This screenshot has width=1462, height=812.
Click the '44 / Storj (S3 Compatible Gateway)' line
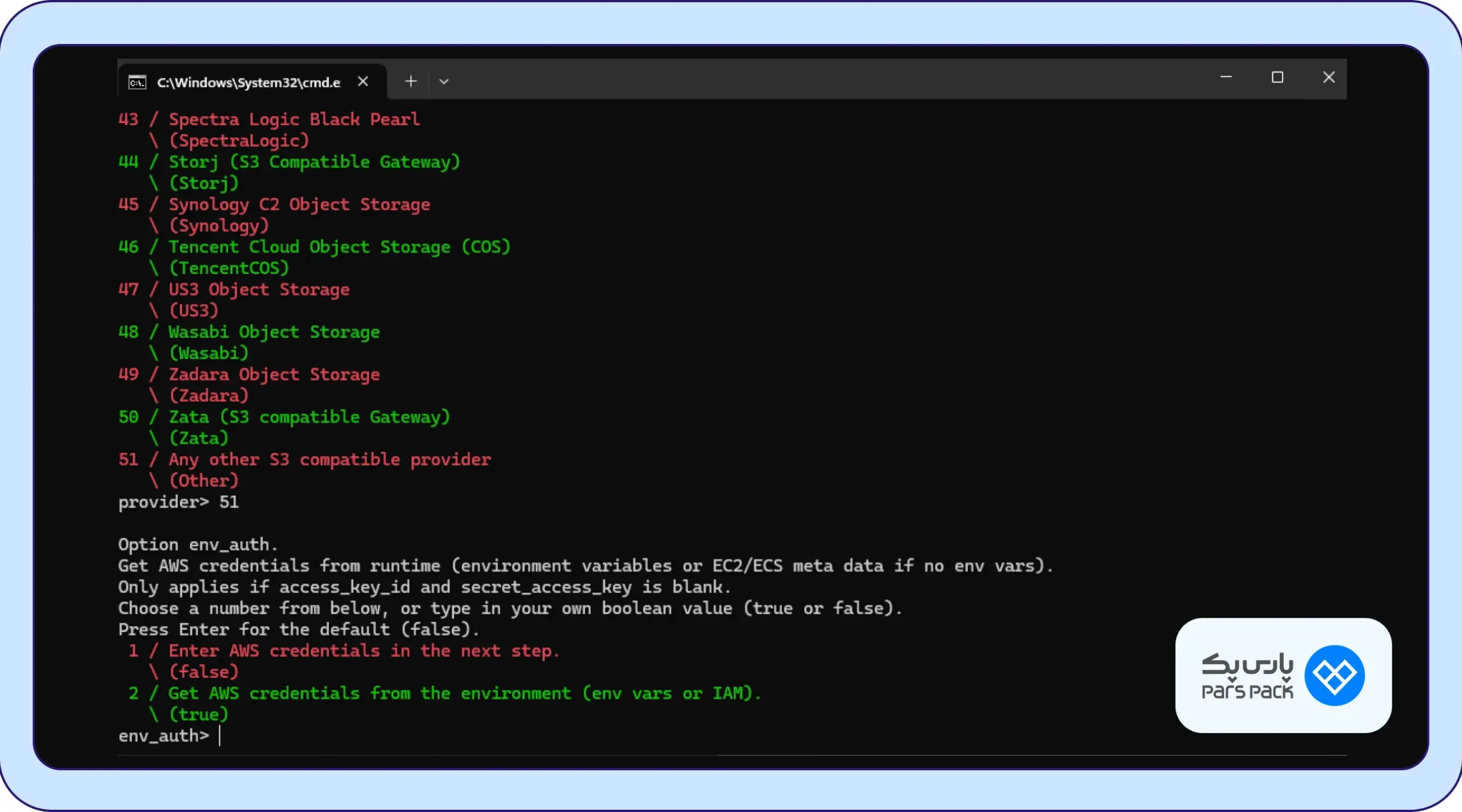[289, 162]
